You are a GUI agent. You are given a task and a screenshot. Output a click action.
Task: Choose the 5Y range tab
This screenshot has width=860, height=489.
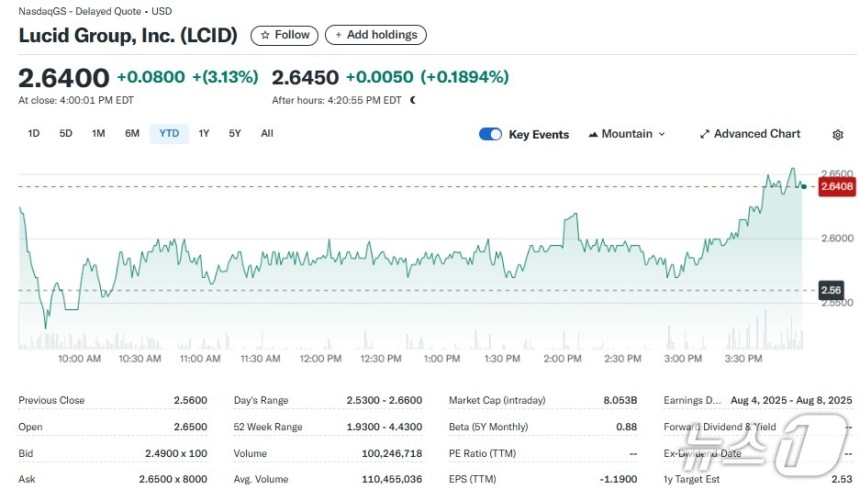235,133
